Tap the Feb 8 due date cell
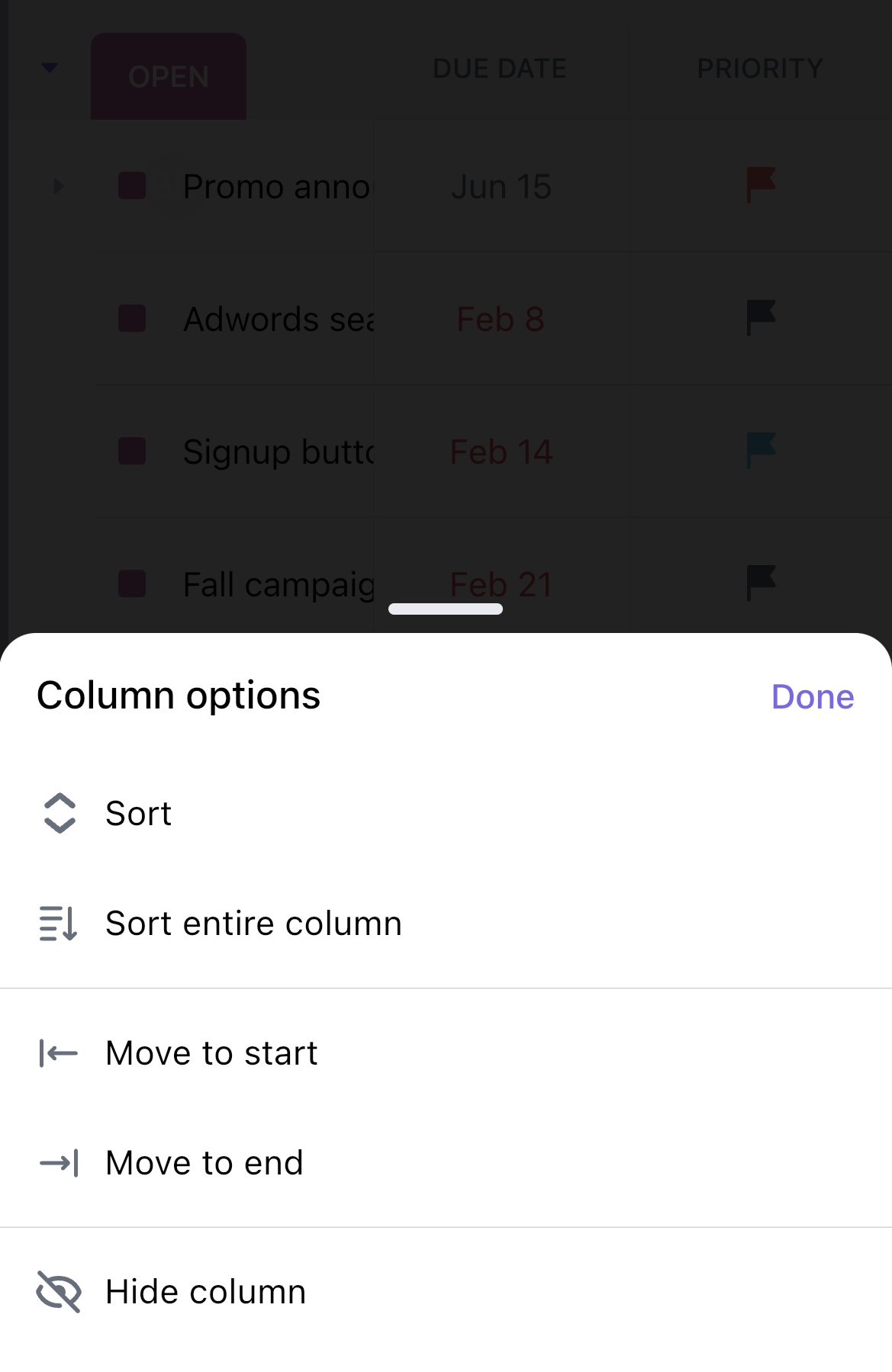Viewport: 892px width, 1372px height. [500, 319]
